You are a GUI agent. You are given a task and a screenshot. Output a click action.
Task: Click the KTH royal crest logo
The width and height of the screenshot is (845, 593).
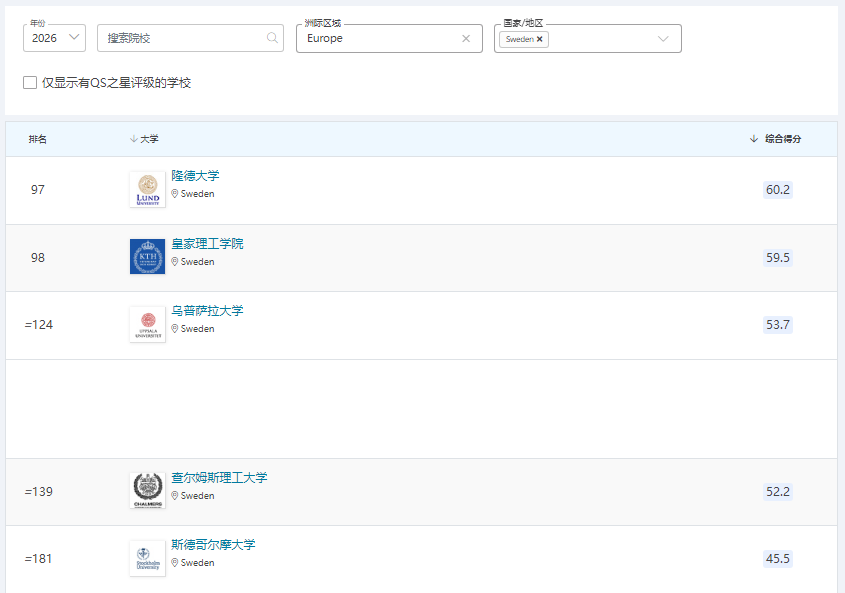147,256
